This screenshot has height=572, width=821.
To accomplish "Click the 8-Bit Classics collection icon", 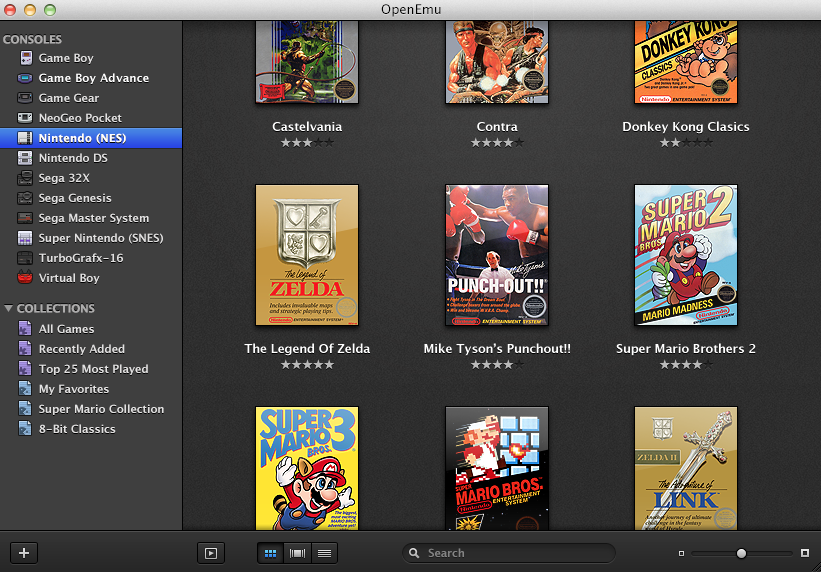I will [x=25, y=428].
